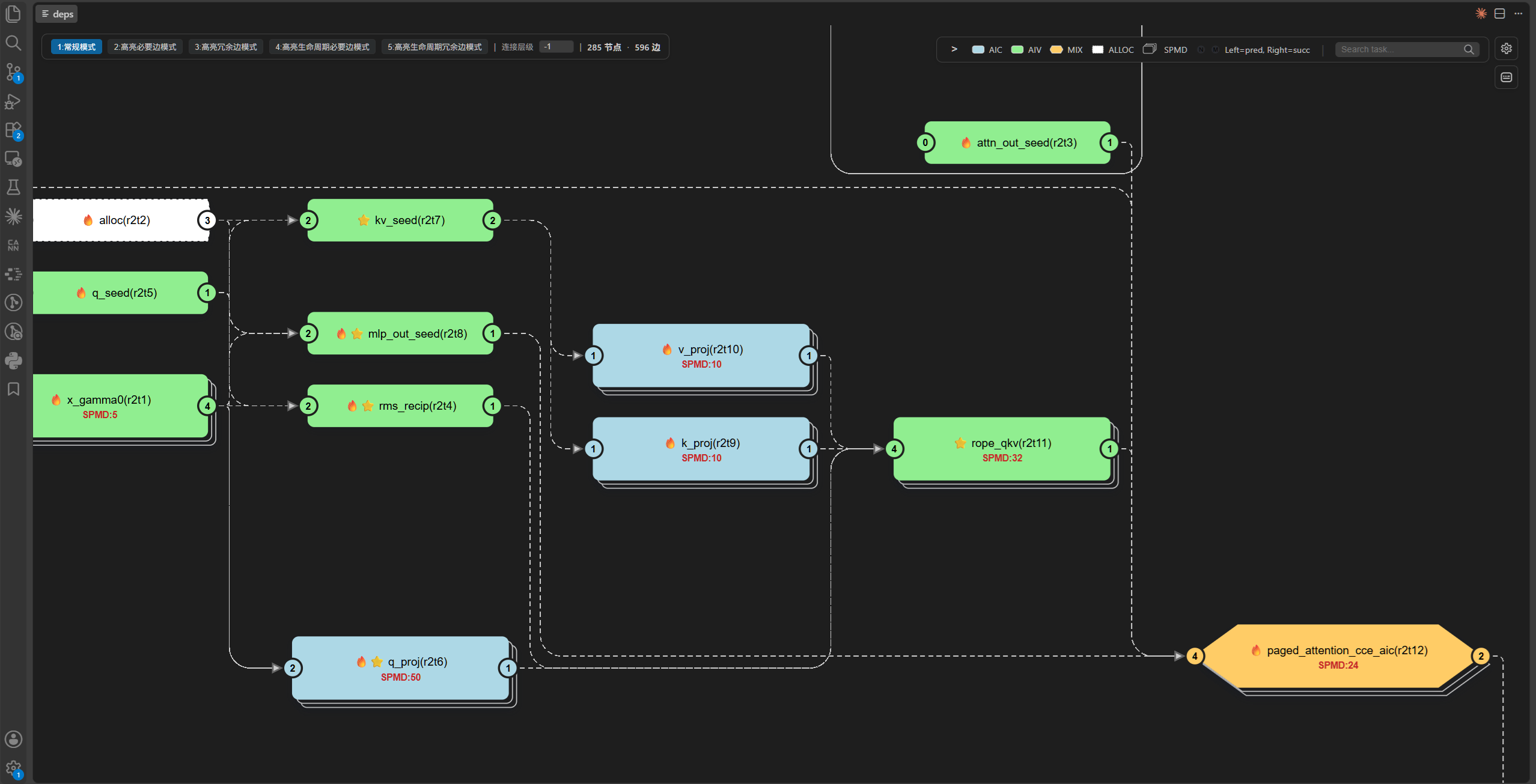1536x784 pixels.
Task: Select the 1:常规模式 mode
Action: 76,47
